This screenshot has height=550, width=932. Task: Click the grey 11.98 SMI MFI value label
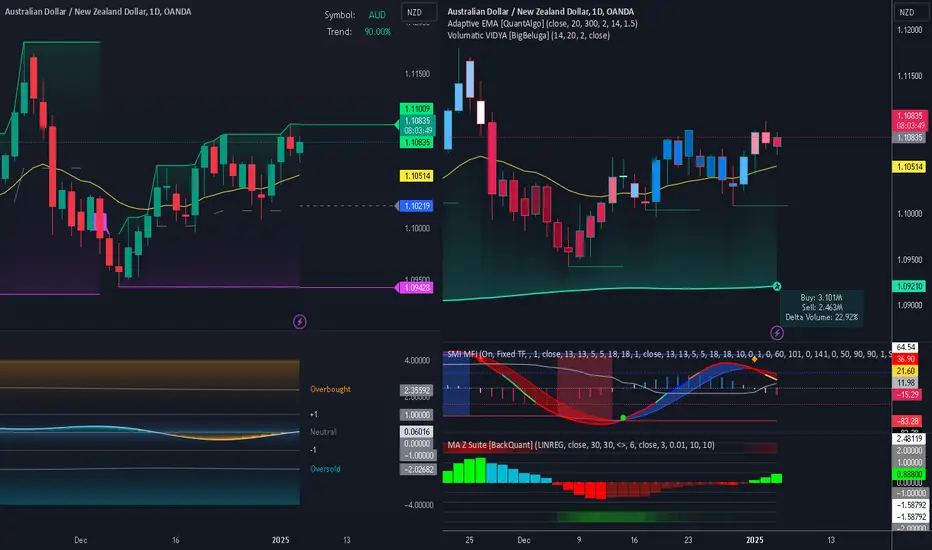pyautogui.click(x=905, y=382)
